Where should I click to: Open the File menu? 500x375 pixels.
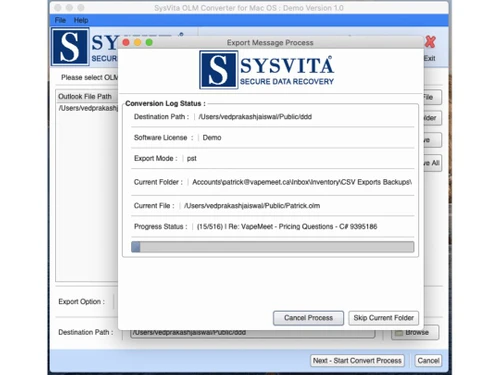[60, 20]
